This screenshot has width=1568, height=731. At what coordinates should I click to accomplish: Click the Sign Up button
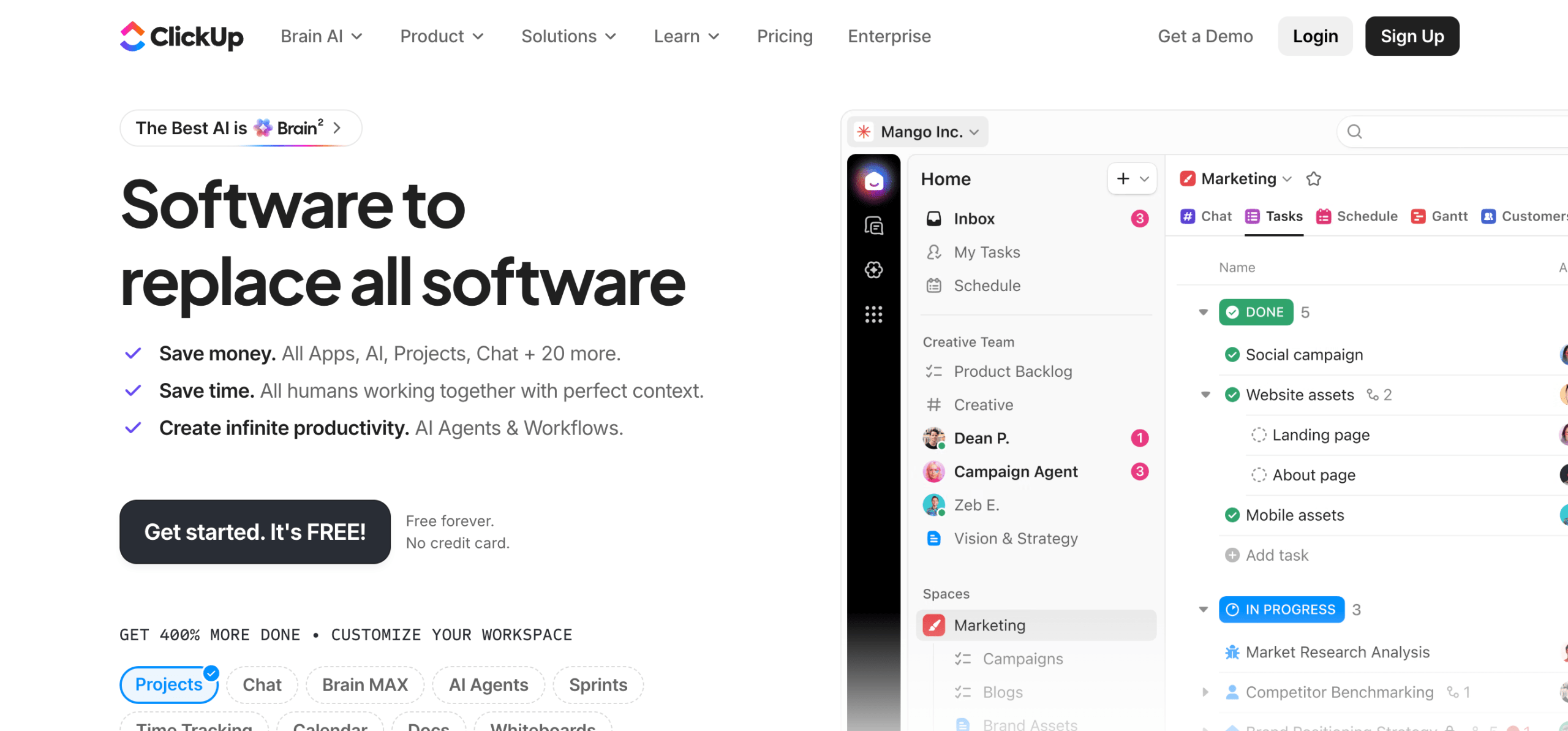click(1412, 36)
